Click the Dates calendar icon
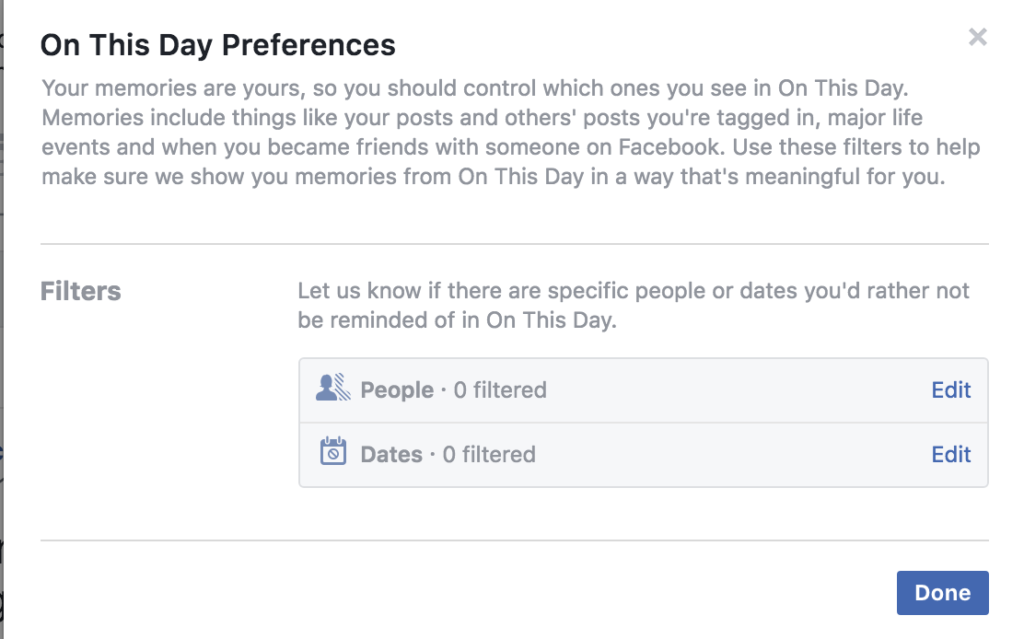The image size is (1024, 639). tap(332, 453)
